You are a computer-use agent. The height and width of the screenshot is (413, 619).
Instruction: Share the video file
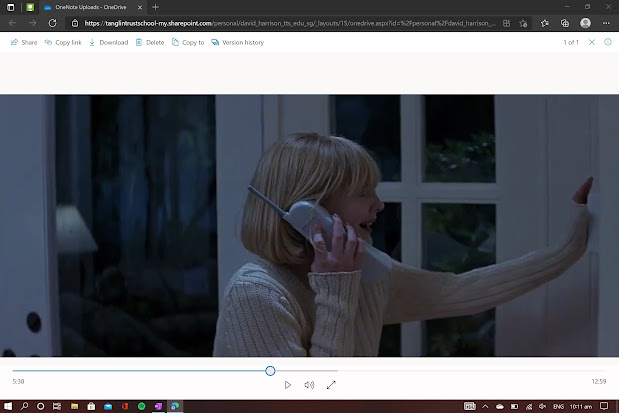[24, 42]
